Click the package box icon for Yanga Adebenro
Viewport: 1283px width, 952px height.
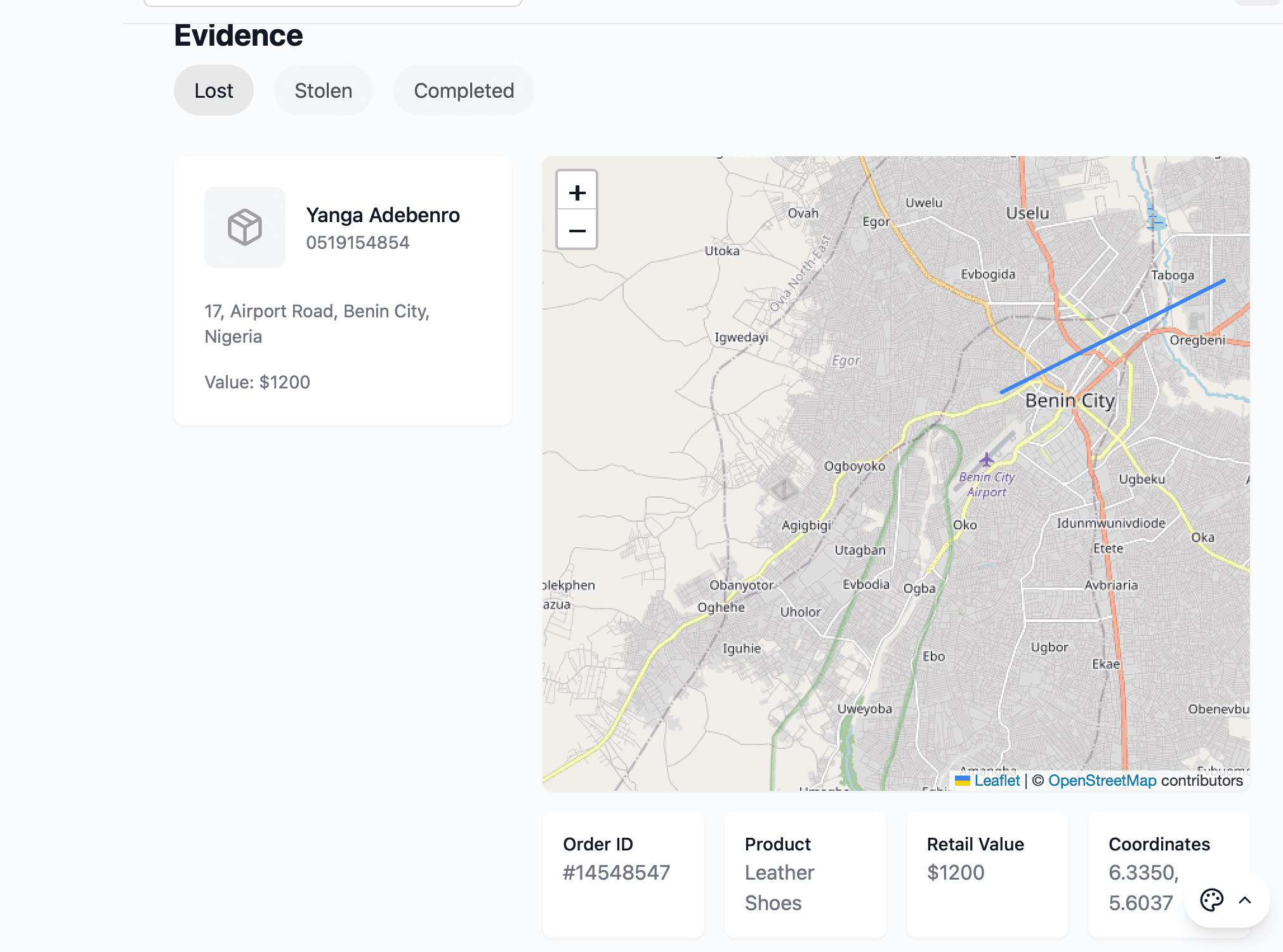click(244, 227)
